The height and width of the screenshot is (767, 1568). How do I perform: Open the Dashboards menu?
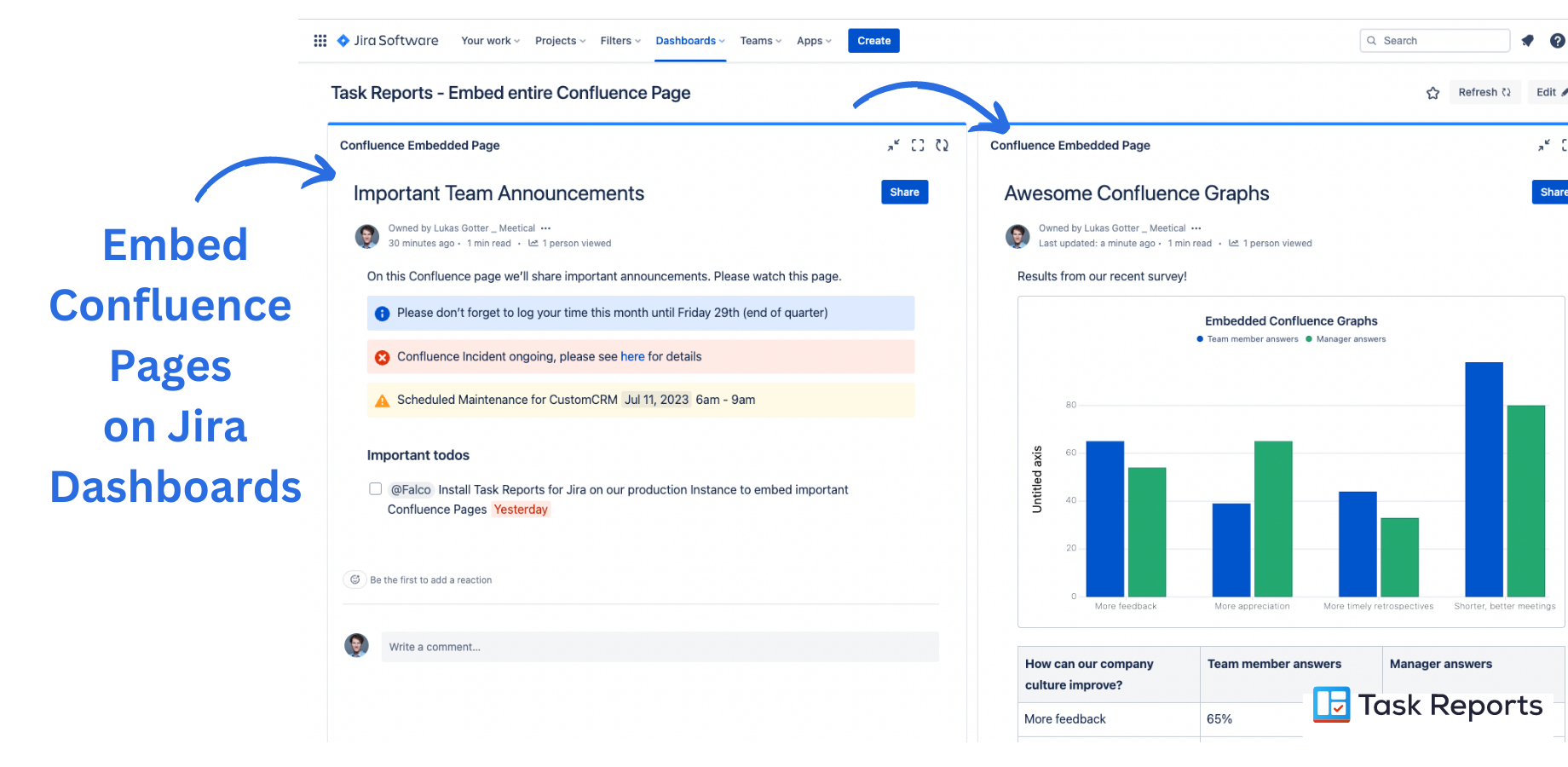click(x=690, y=41)
